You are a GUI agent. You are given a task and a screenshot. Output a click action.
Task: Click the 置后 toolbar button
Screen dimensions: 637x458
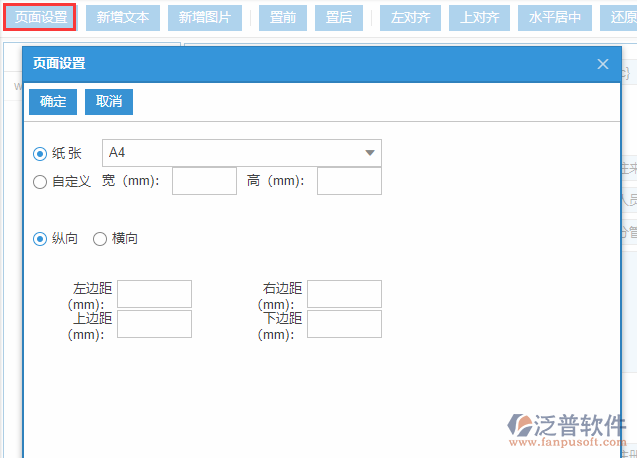tap(339, 17)
